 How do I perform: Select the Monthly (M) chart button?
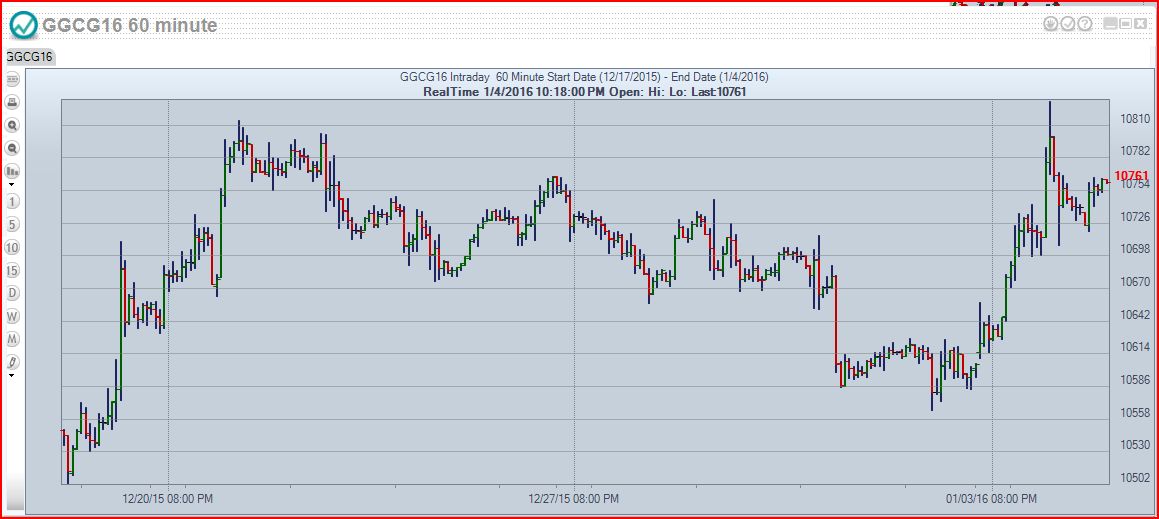click(x=13, y=339)
